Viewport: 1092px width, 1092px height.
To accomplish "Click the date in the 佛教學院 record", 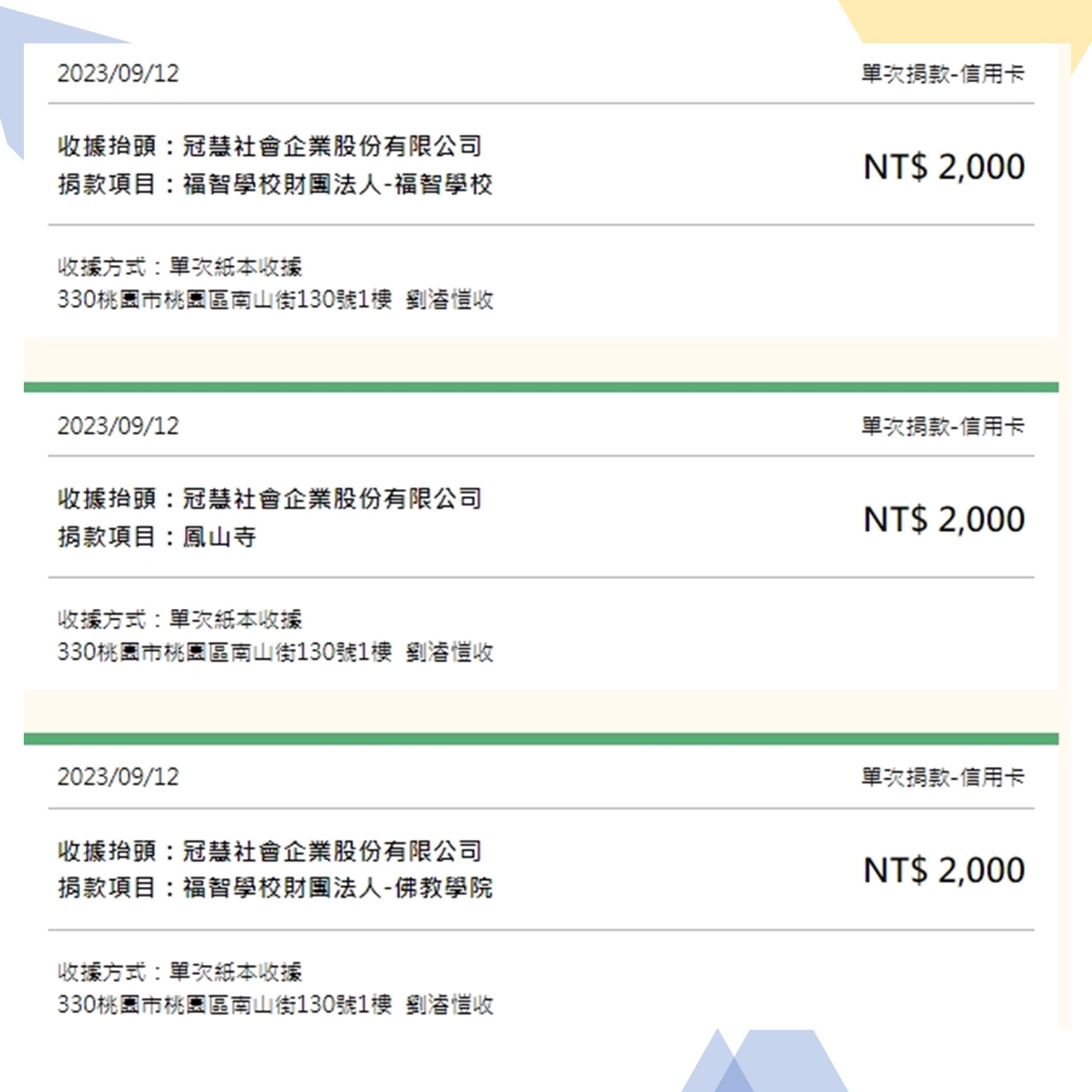I will [118, 777].
